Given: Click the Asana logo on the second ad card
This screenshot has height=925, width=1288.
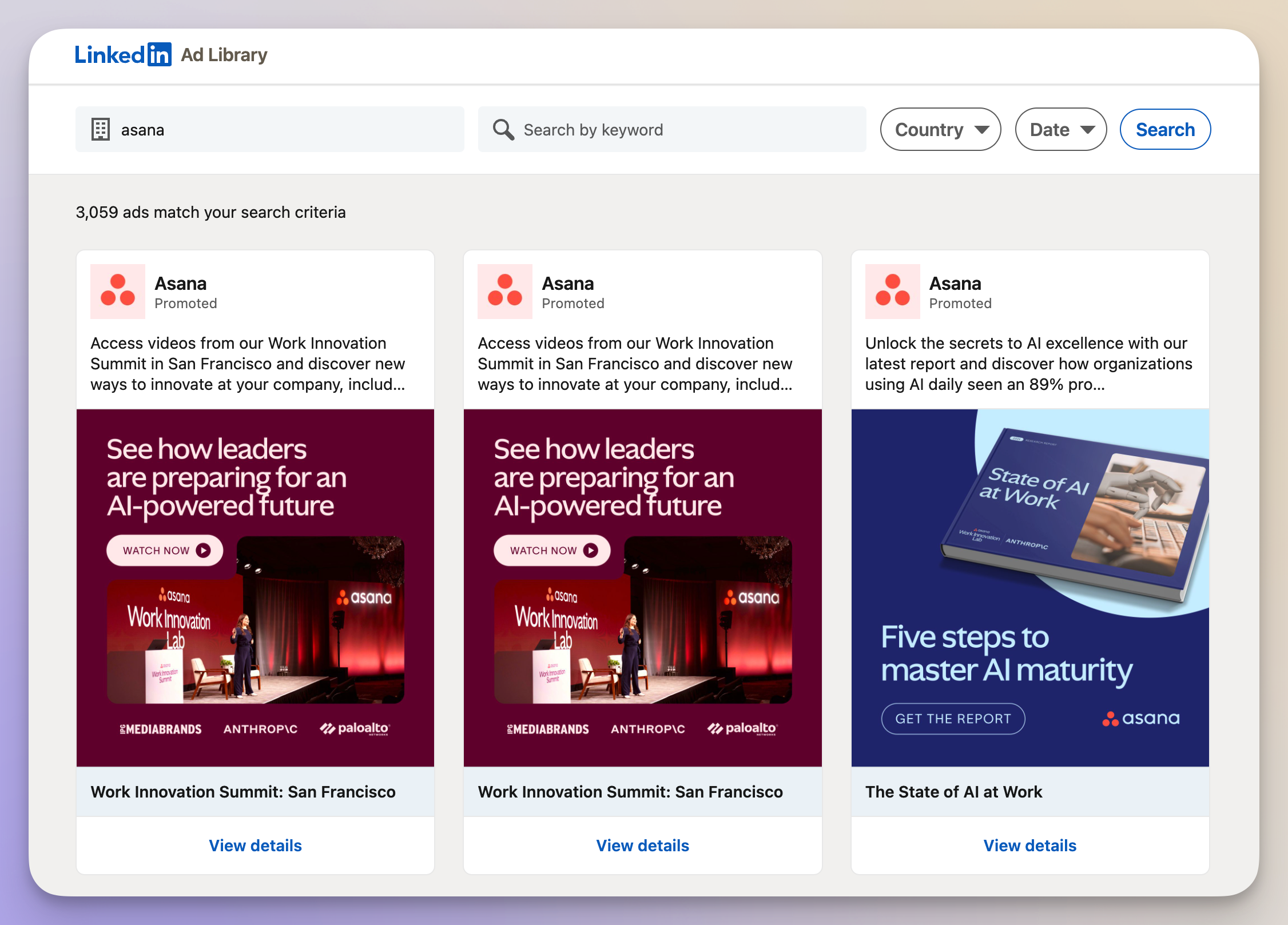Looking at the screenshot, I should tap(505, 291).
